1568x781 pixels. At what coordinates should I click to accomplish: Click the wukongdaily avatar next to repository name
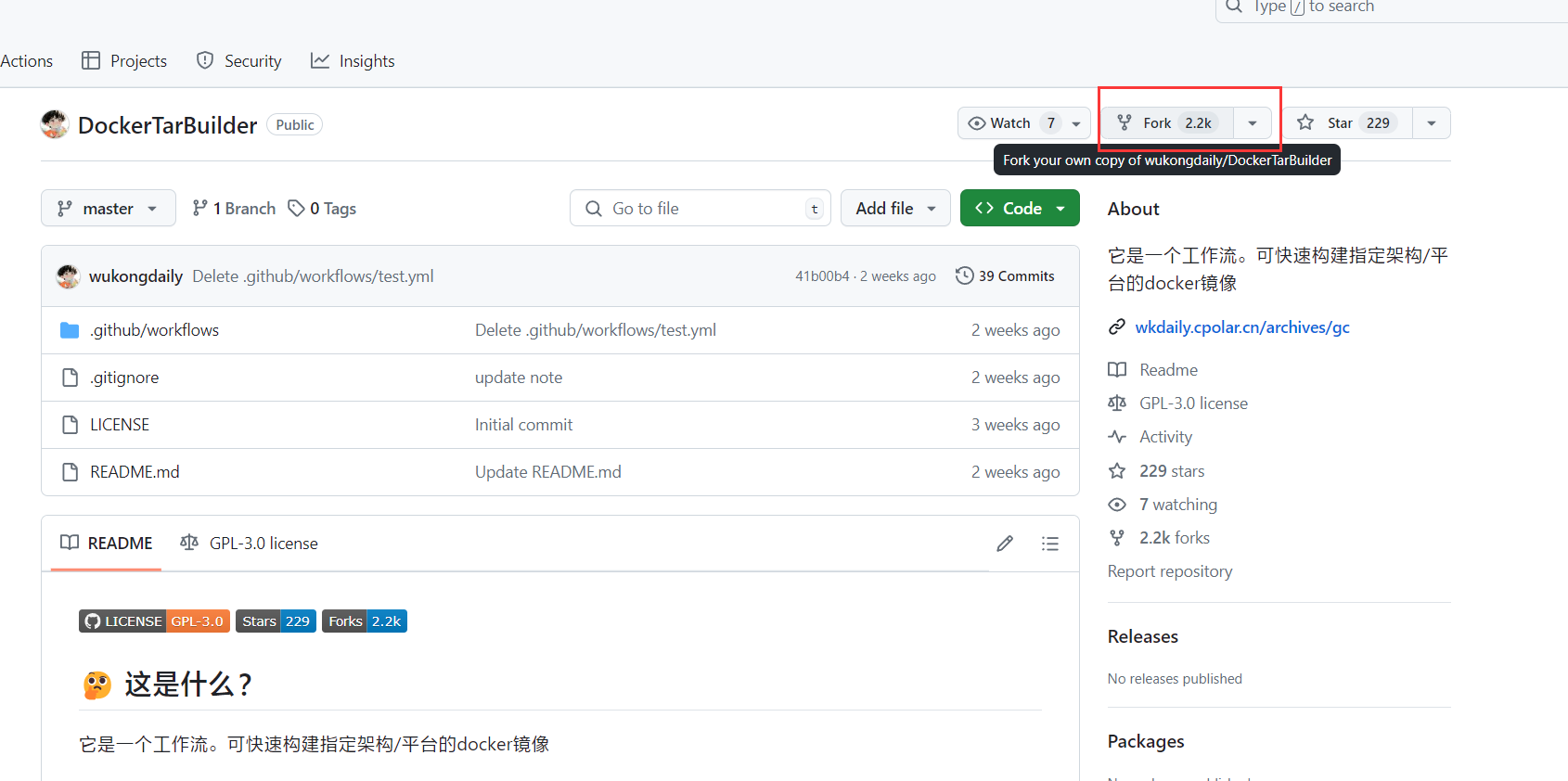pos(55,124)
